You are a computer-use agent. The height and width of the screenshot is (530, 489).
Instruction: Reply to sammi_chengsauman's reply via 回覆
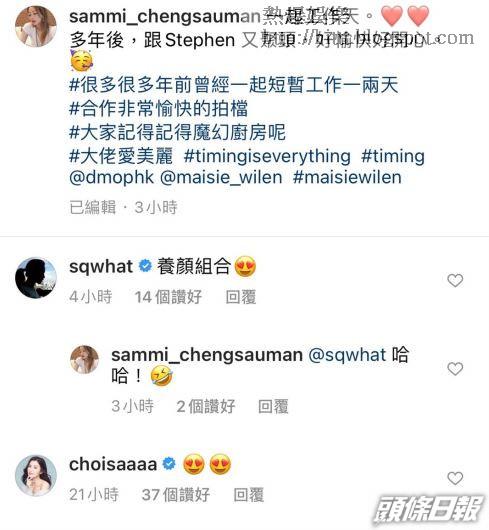pyautogui.click(x=273, y=406)
